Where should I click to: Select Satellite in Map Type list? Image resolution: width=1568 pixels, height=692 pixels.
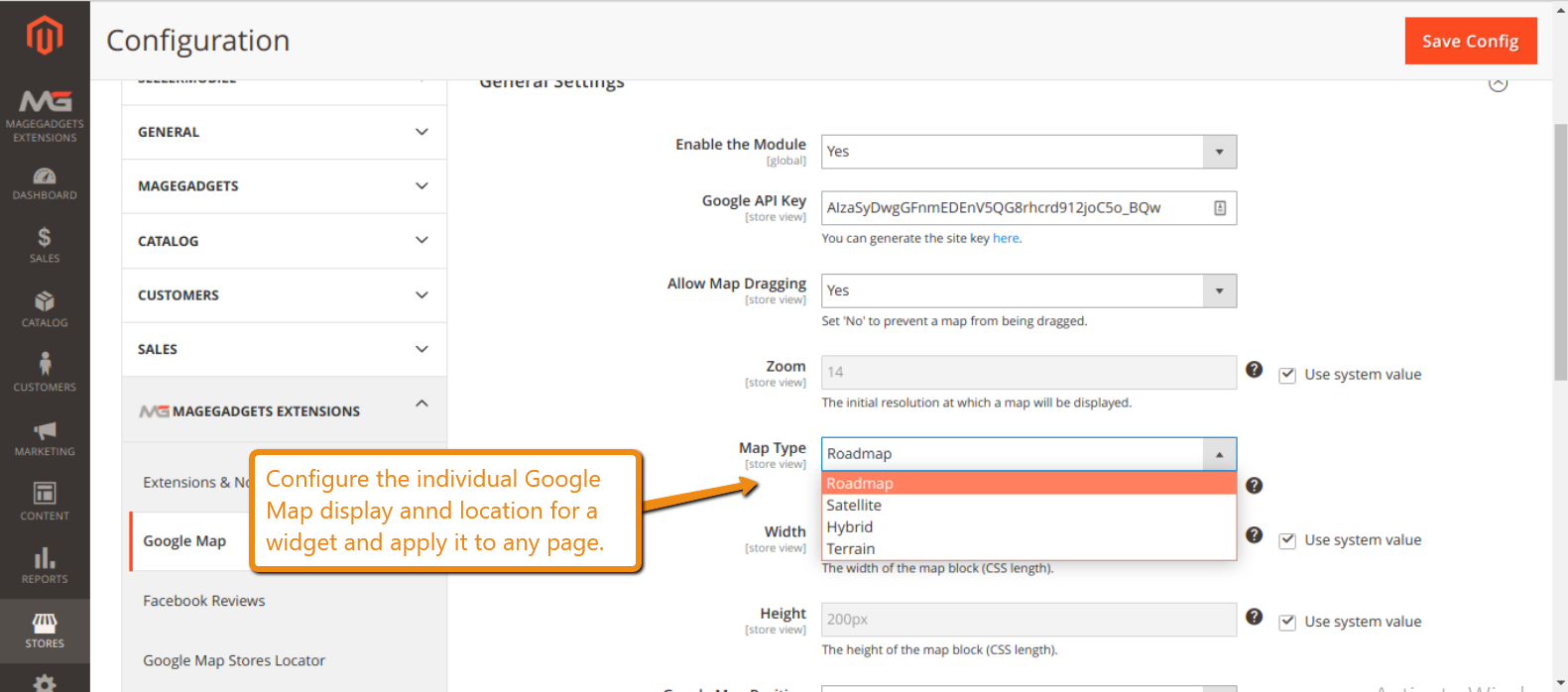coord(1028,505)
